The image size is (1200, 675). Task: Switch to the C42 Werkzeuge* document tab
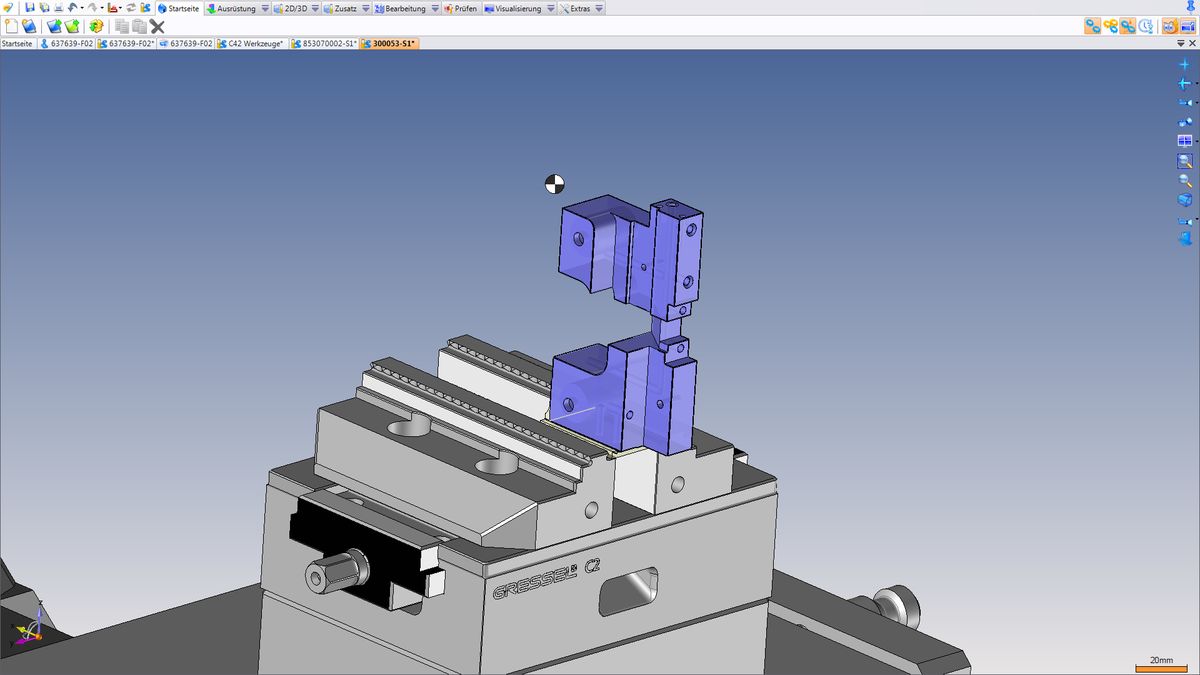coord(251,44)
